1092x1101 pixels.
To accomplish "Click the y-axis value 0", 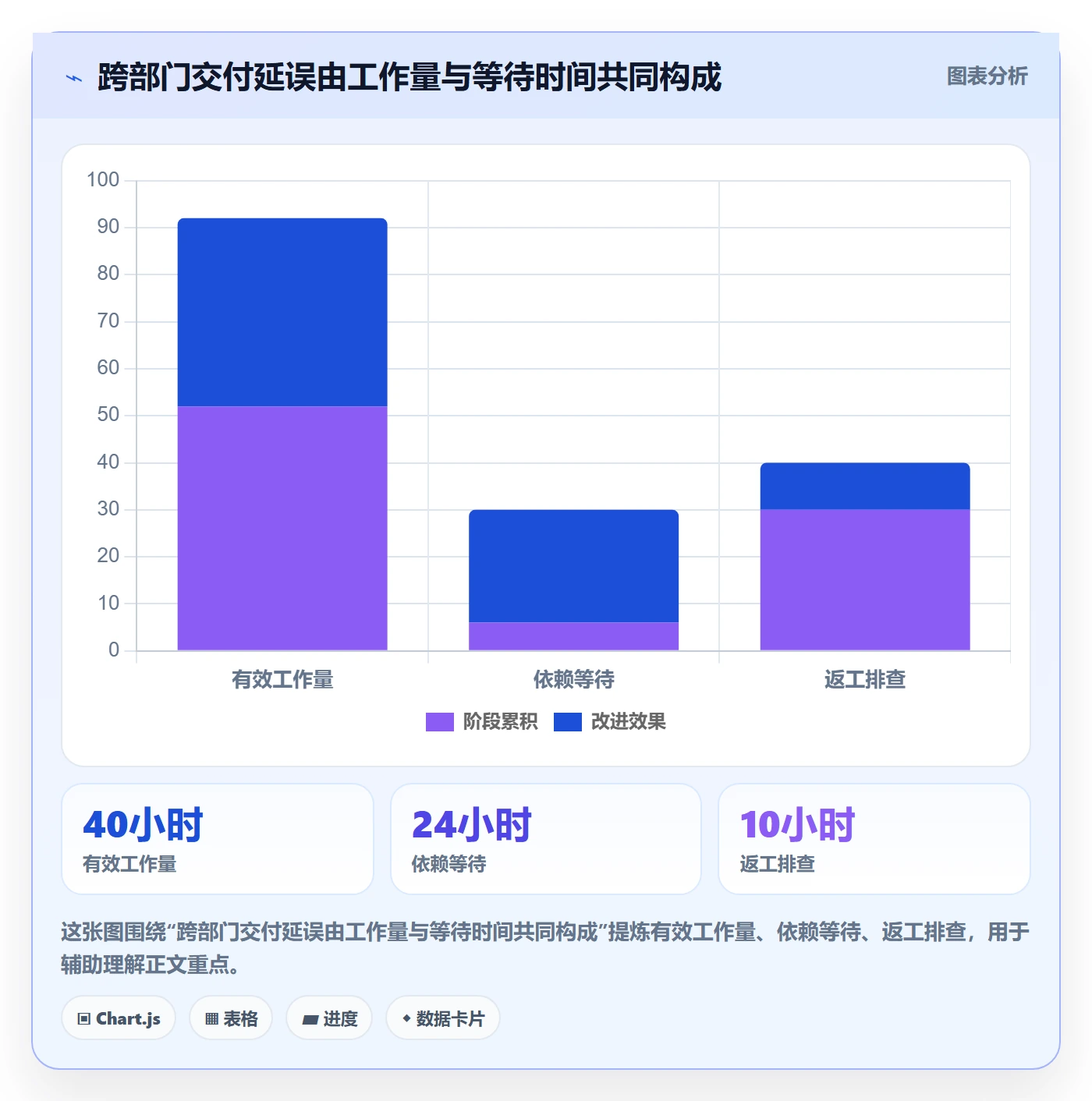I will (x=114, y=650).
